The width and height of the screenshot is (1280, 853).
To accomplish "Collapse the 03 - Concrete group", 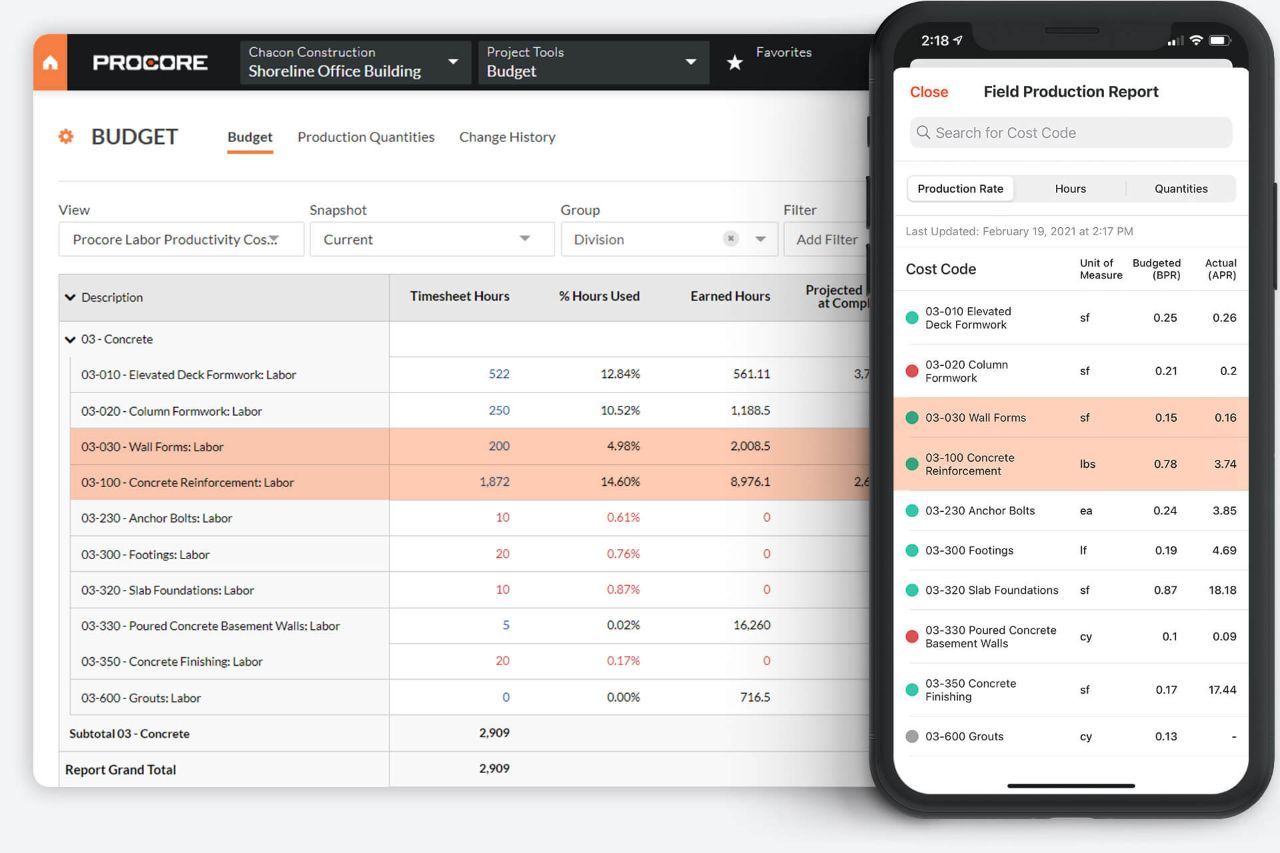I will [70, 339].
